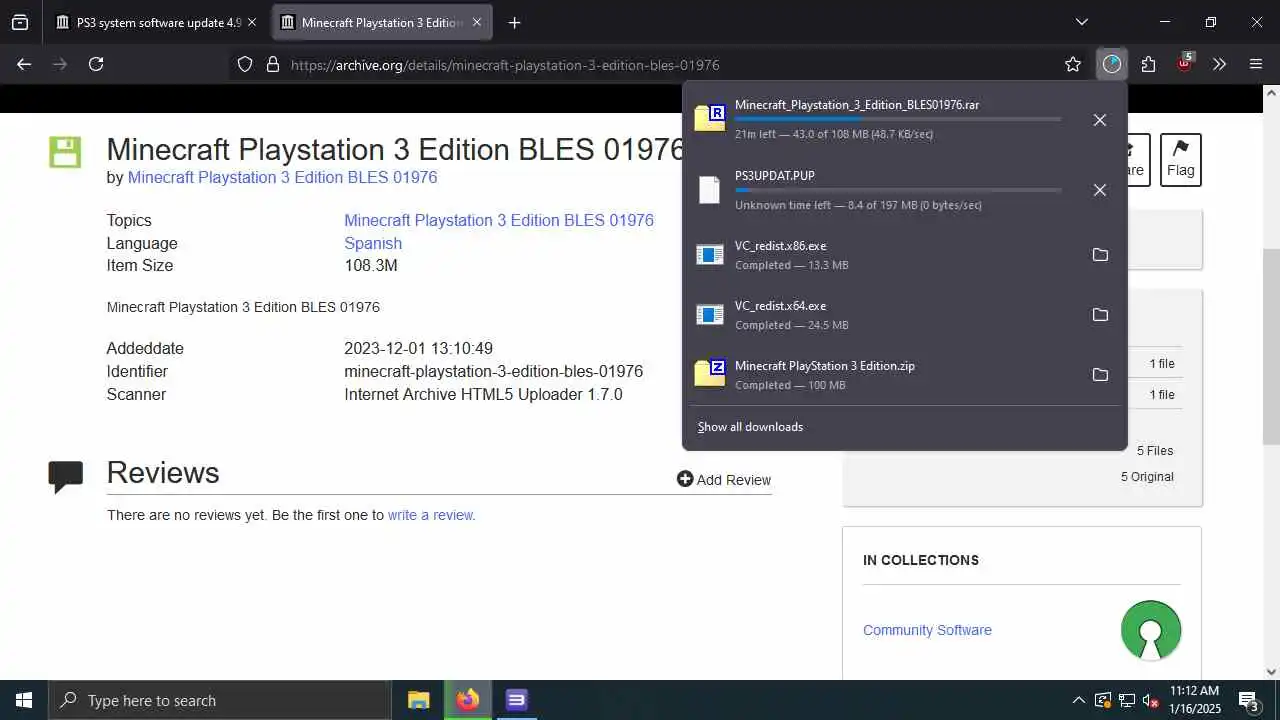The width and height of the screenshot is (1280, 720).
Task: Open the Firefox View icon
Action: [20, 22]
